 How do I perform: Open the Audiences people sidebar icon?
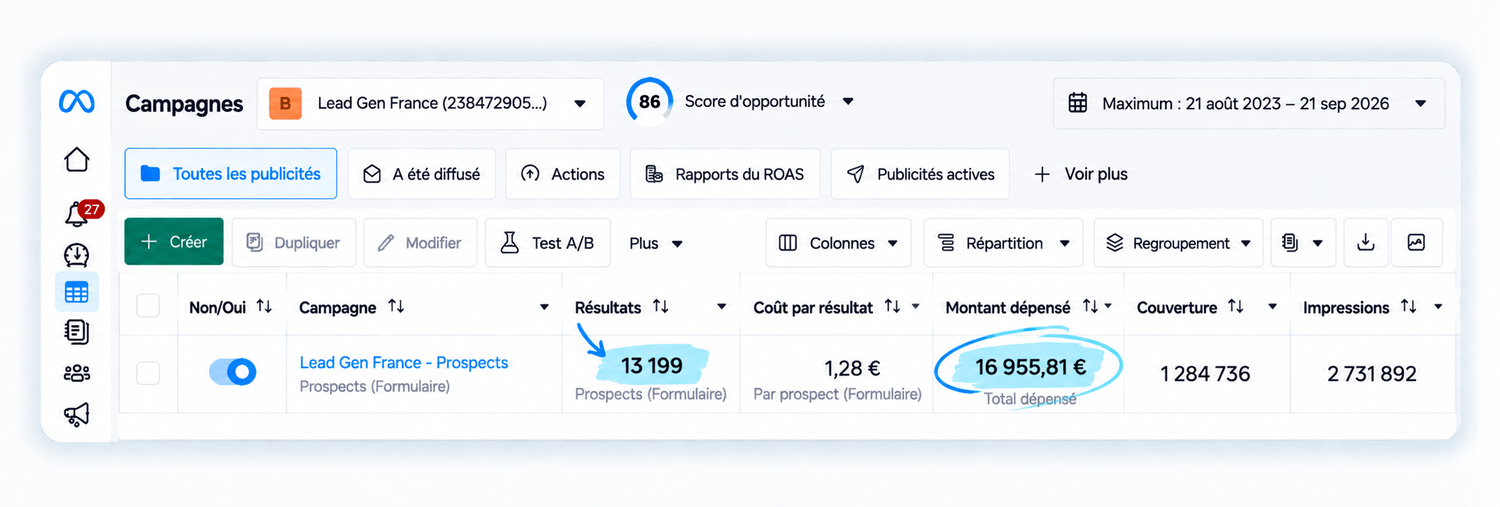tap(76, 373)
